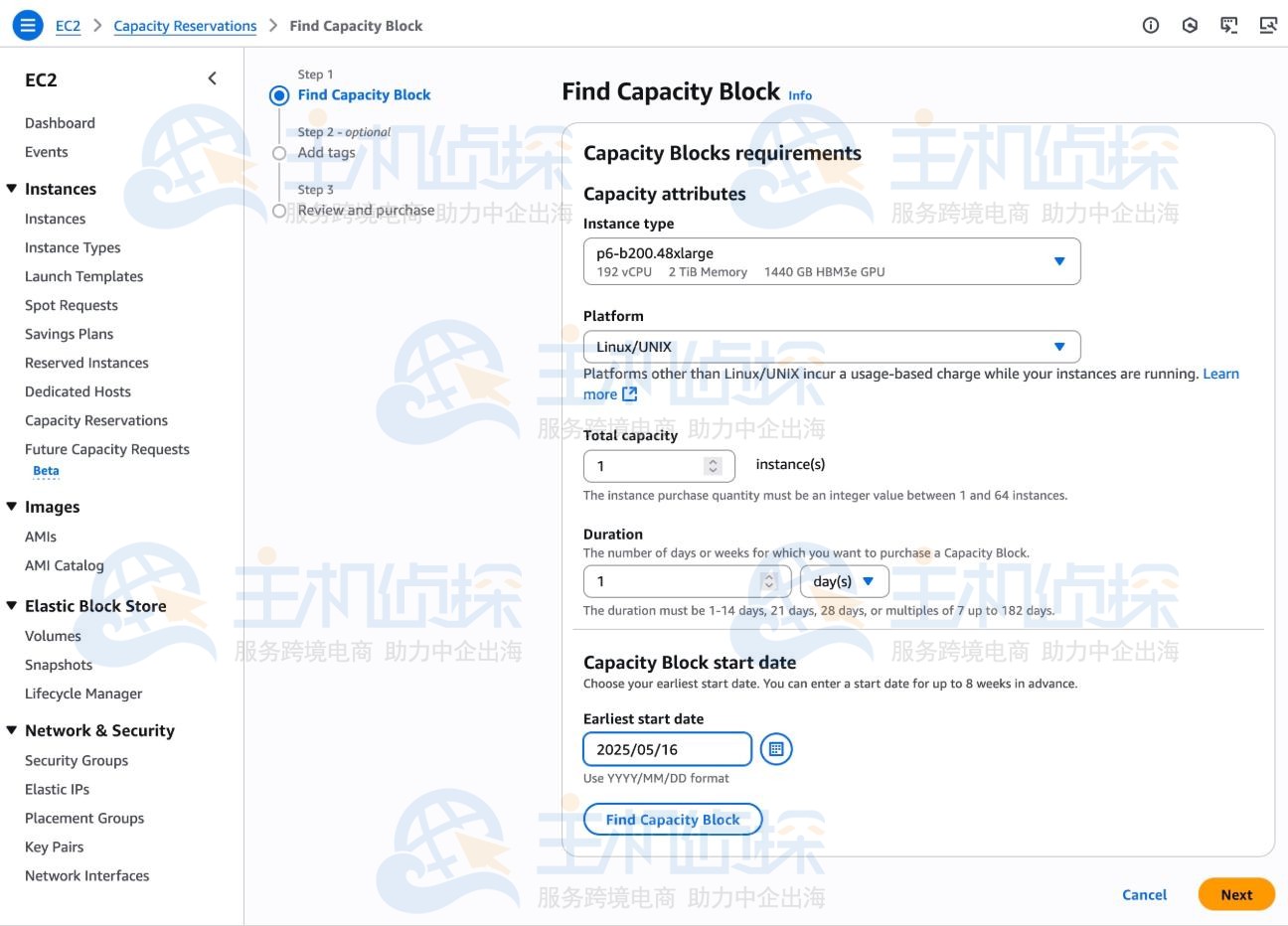This screenshot has width=1288, height=926.
Task: Go to the EC2 Dashboard sidebar item
Action: (x=60, y=122)
